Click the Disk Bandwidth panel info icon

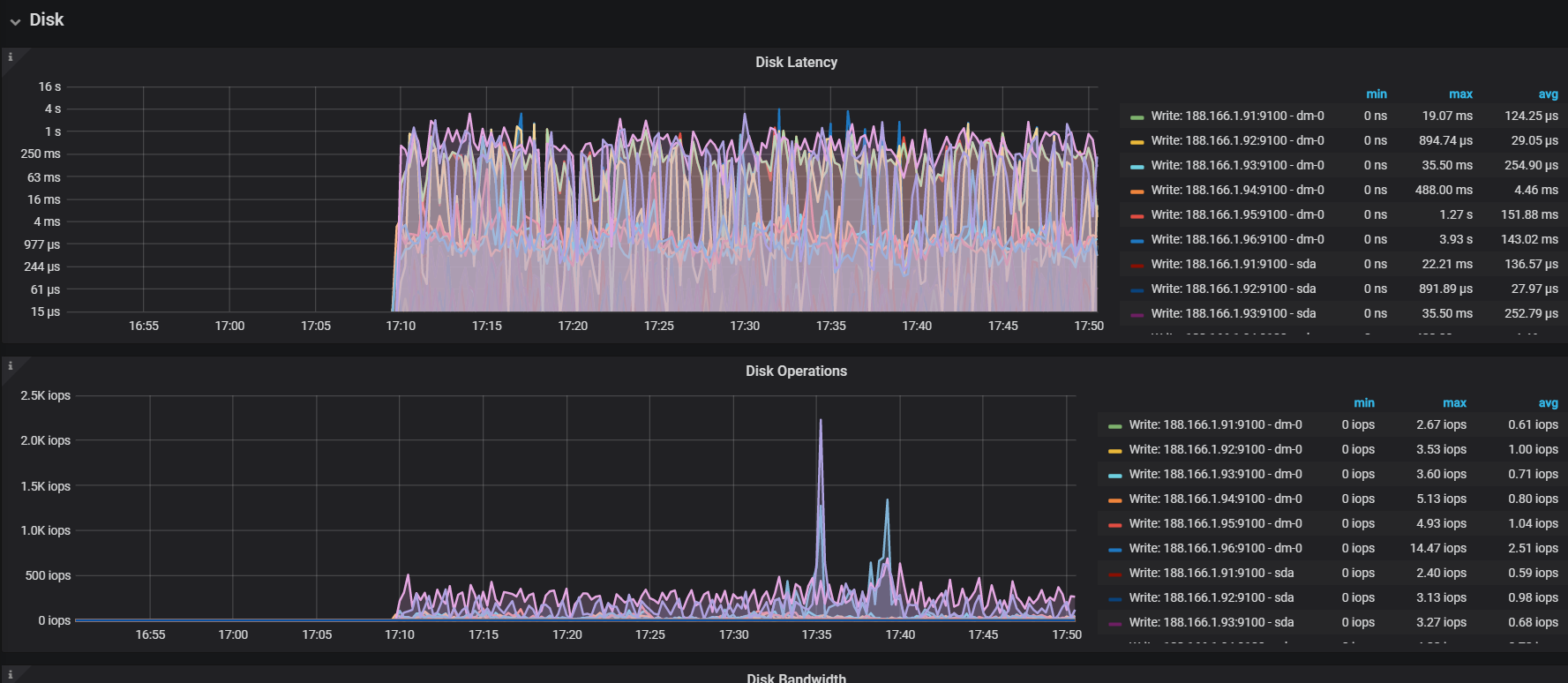tap(11, 675)
